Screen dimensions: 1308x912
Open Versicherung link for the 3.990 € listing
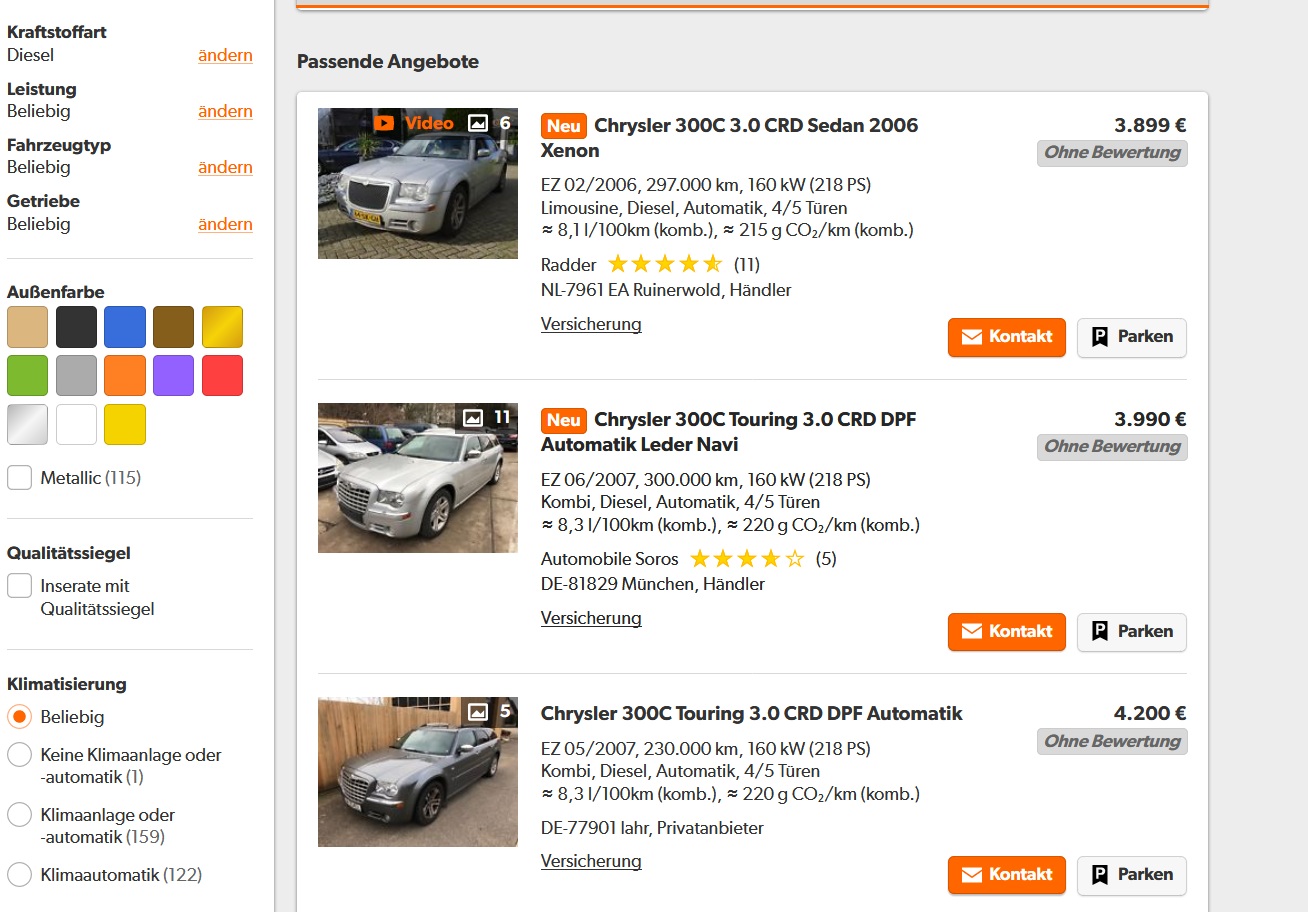point(591,618)
